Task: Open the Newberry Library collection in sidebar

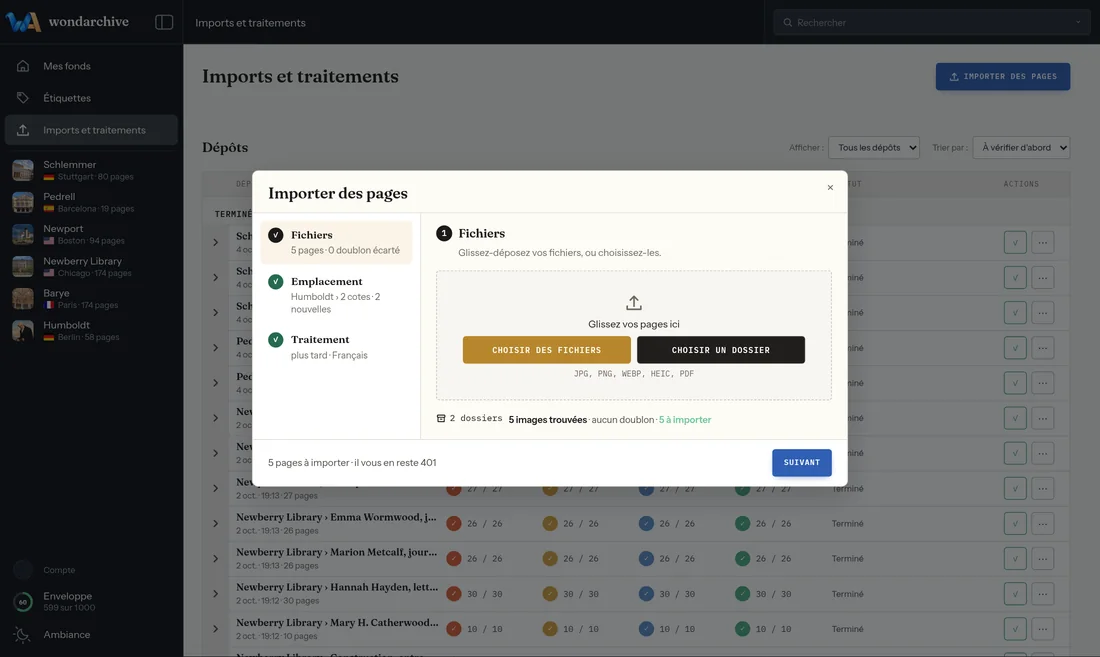Action: [91, 266]
